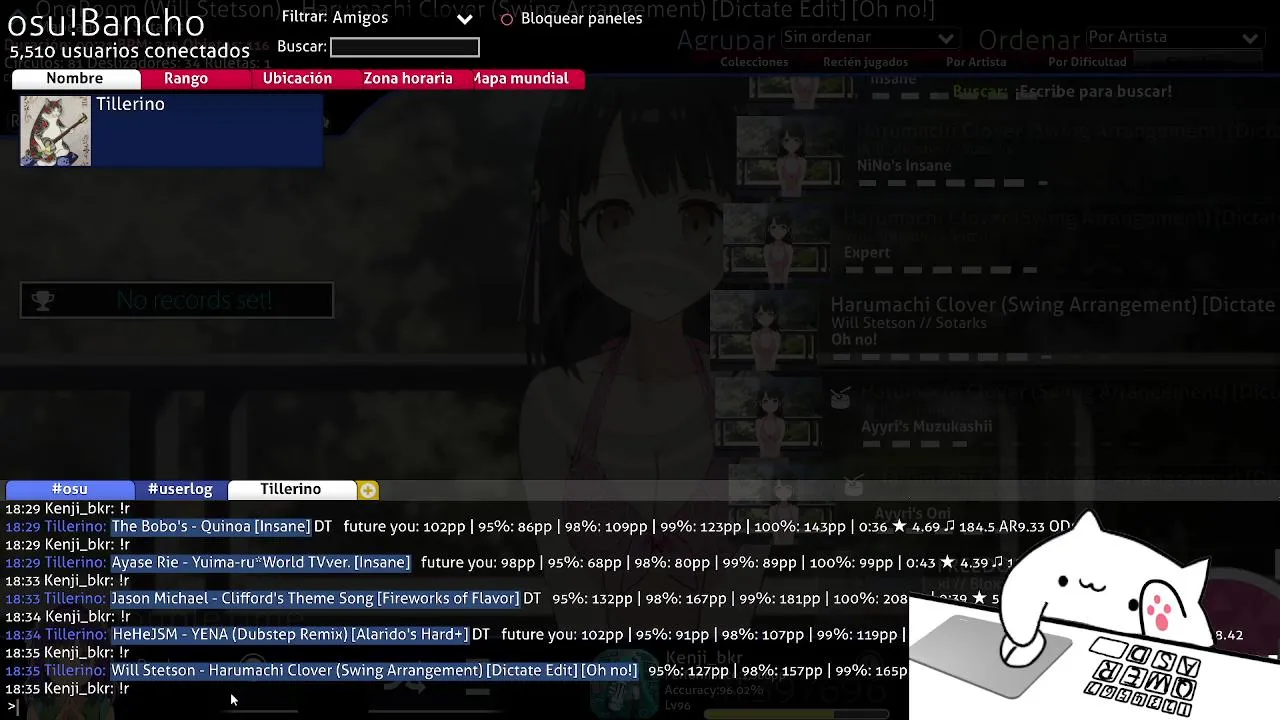The image size is (1280, 720).
Task: Select the Por Artista grouping tab
Action: click(x=976, y=62)
